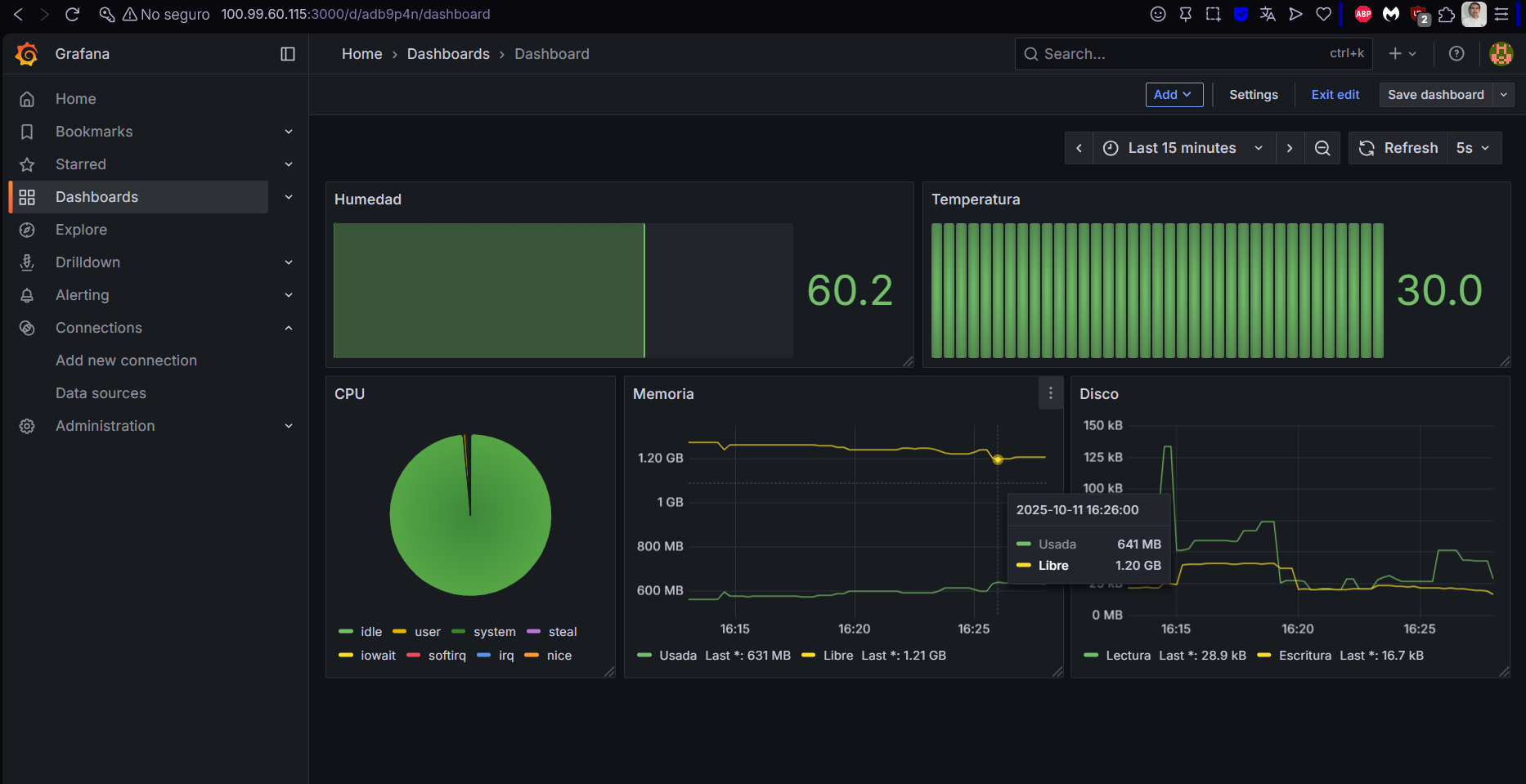Click the Grafana logo icon
Screen dimensions: 1526x784
(27, 54)
